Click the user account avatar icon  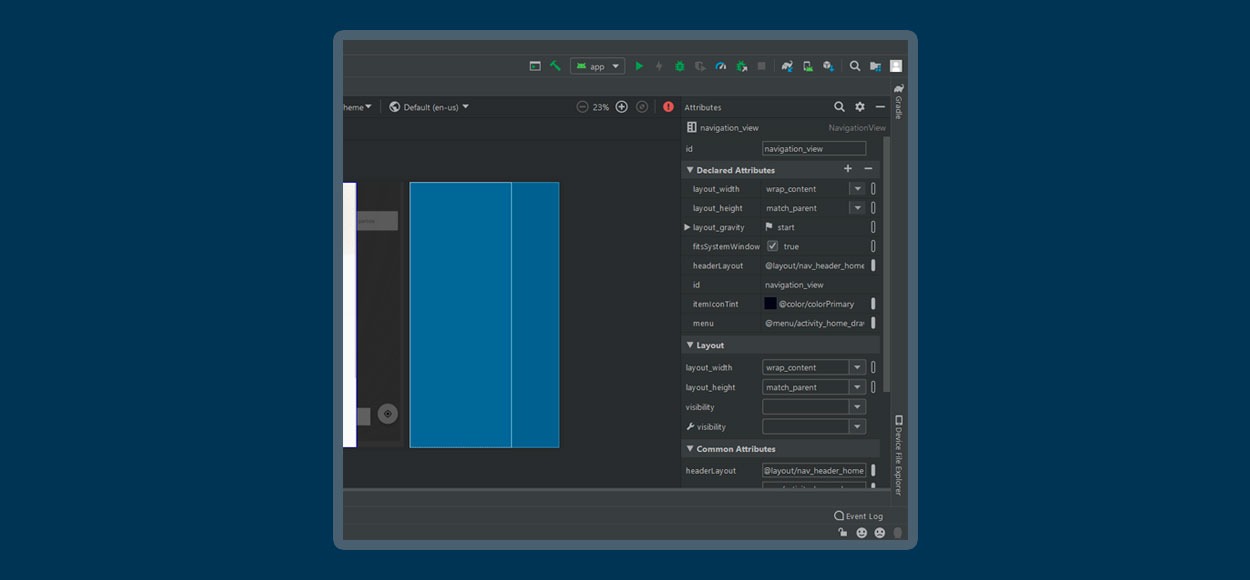(896, 66)
